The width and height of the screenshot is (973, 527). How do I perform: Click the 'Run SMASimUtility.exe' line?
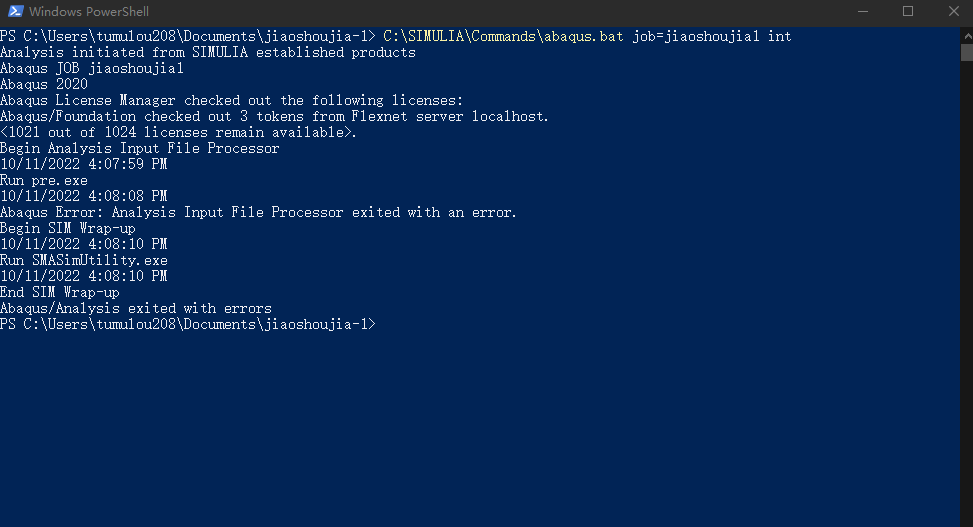tap(84, 260)
